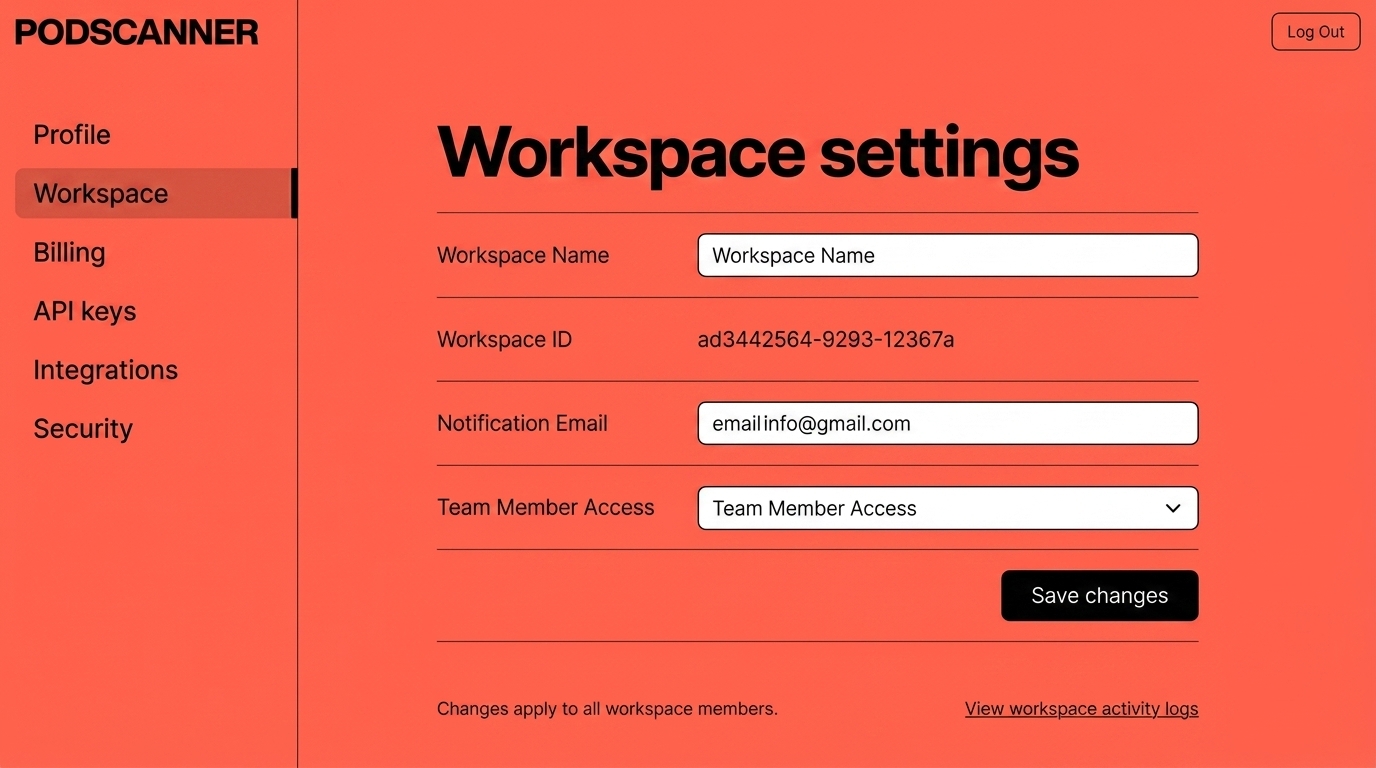This screenshot has height=768, width=1376.
Task: Select Workspace in the sidebar
Action: (101, 193)
